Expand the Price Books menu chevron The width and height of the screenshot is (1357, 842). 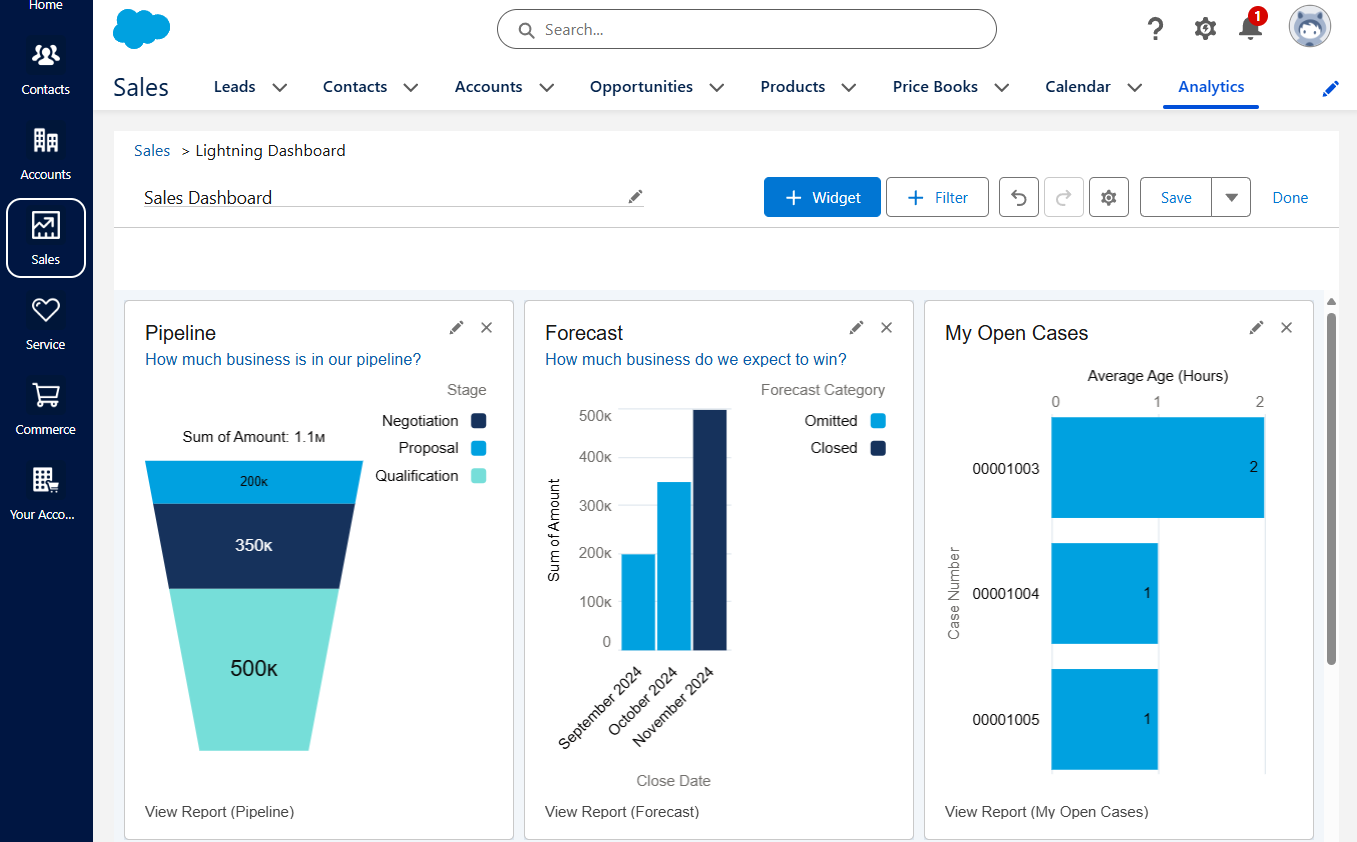point(1002,87)
